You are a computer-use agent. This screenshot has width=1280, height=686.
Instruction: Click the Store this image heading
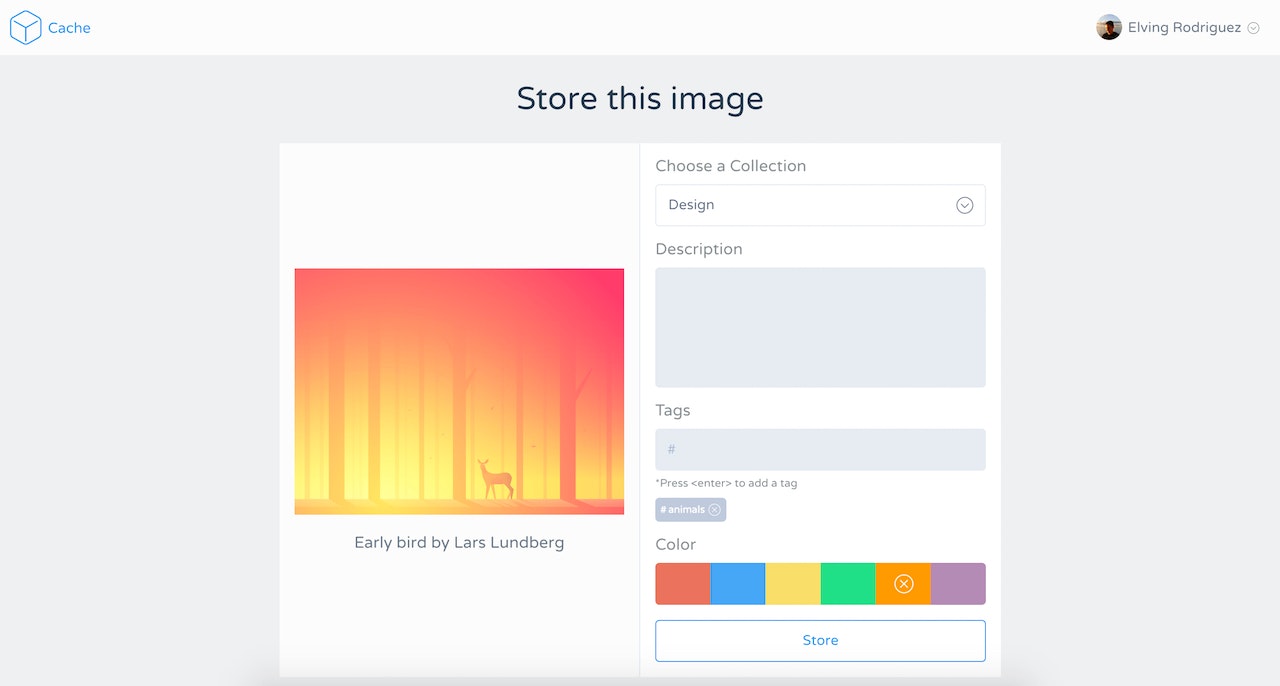pyautogui.click(x=640, y=98)
